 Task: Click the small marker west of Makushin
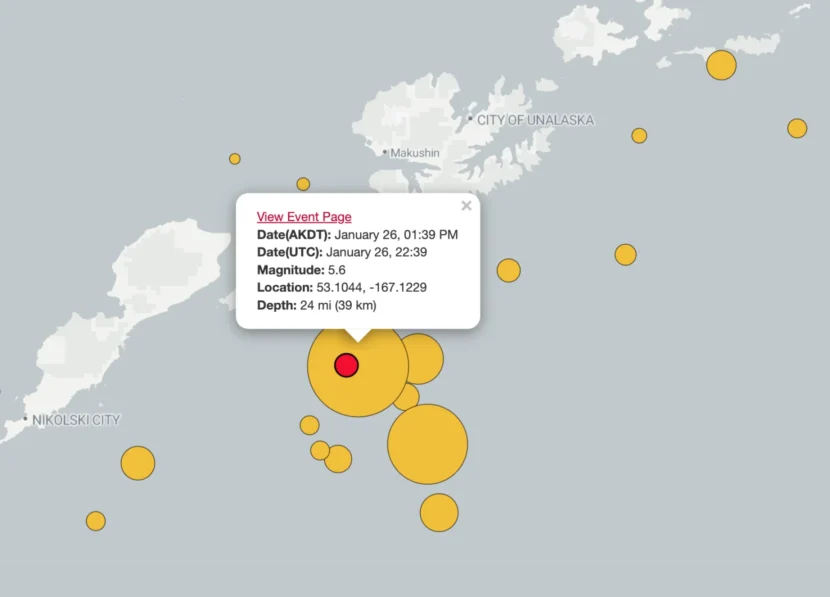tap(235, 159)
